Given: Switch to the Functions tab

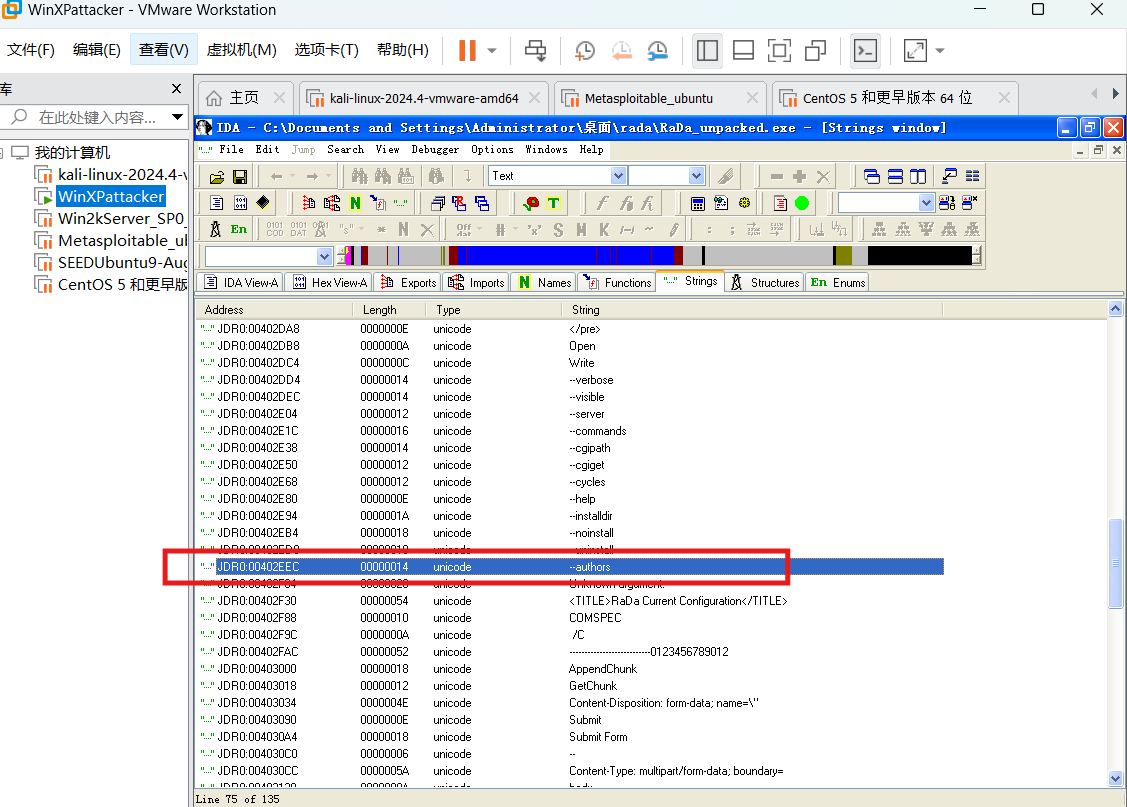Looking at the screenshot, I should click(618, 282).
